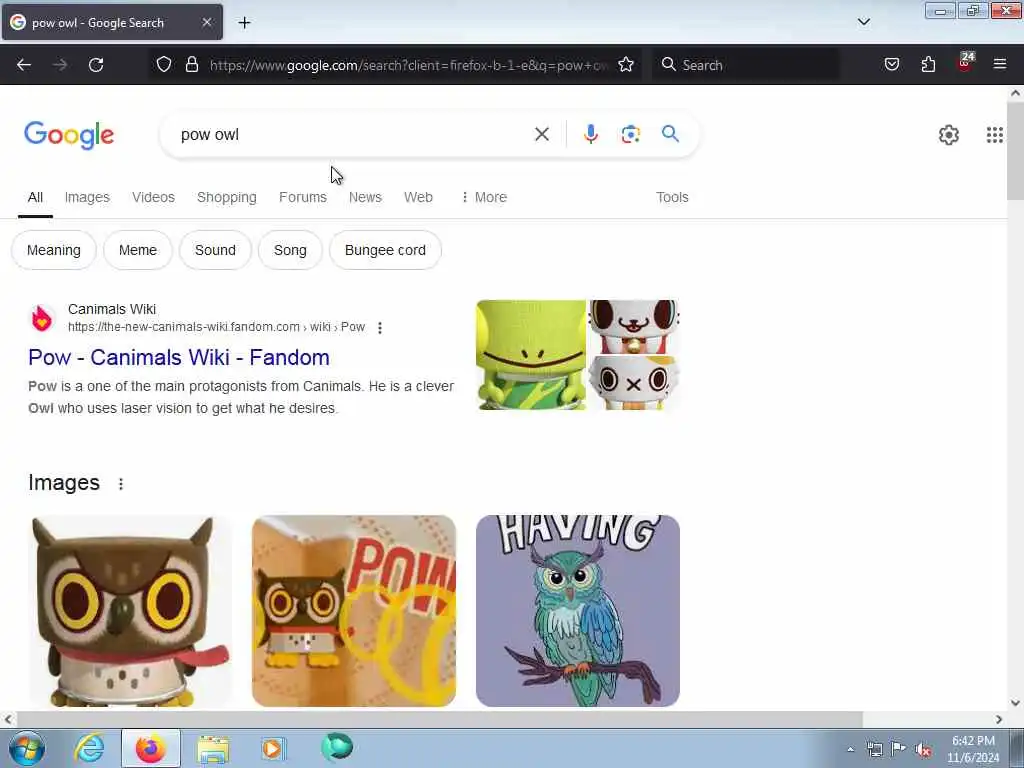
Task: Show hidden system tray icons
Action: pos(850,750)
